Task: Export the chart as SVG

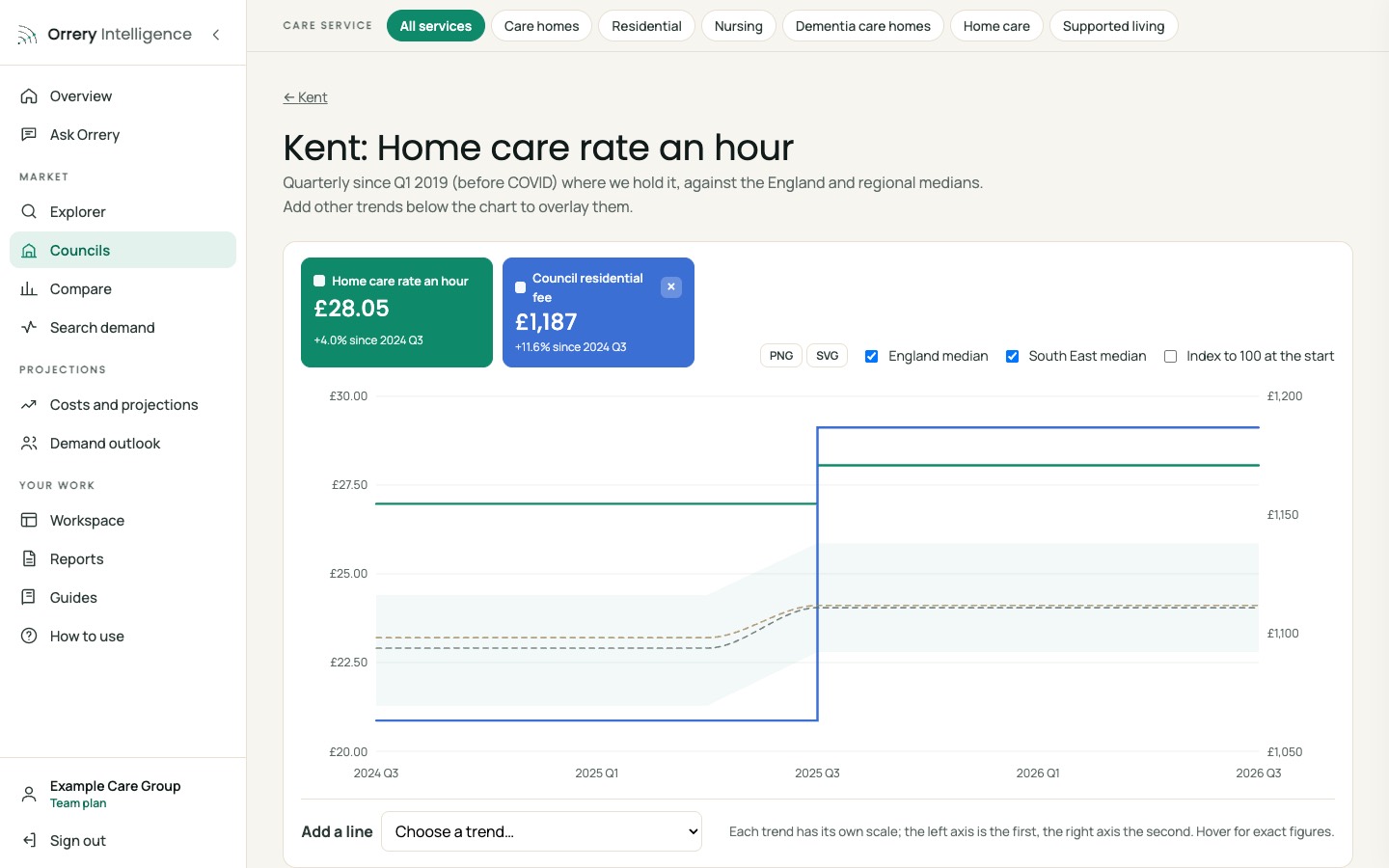Action: 828,356
